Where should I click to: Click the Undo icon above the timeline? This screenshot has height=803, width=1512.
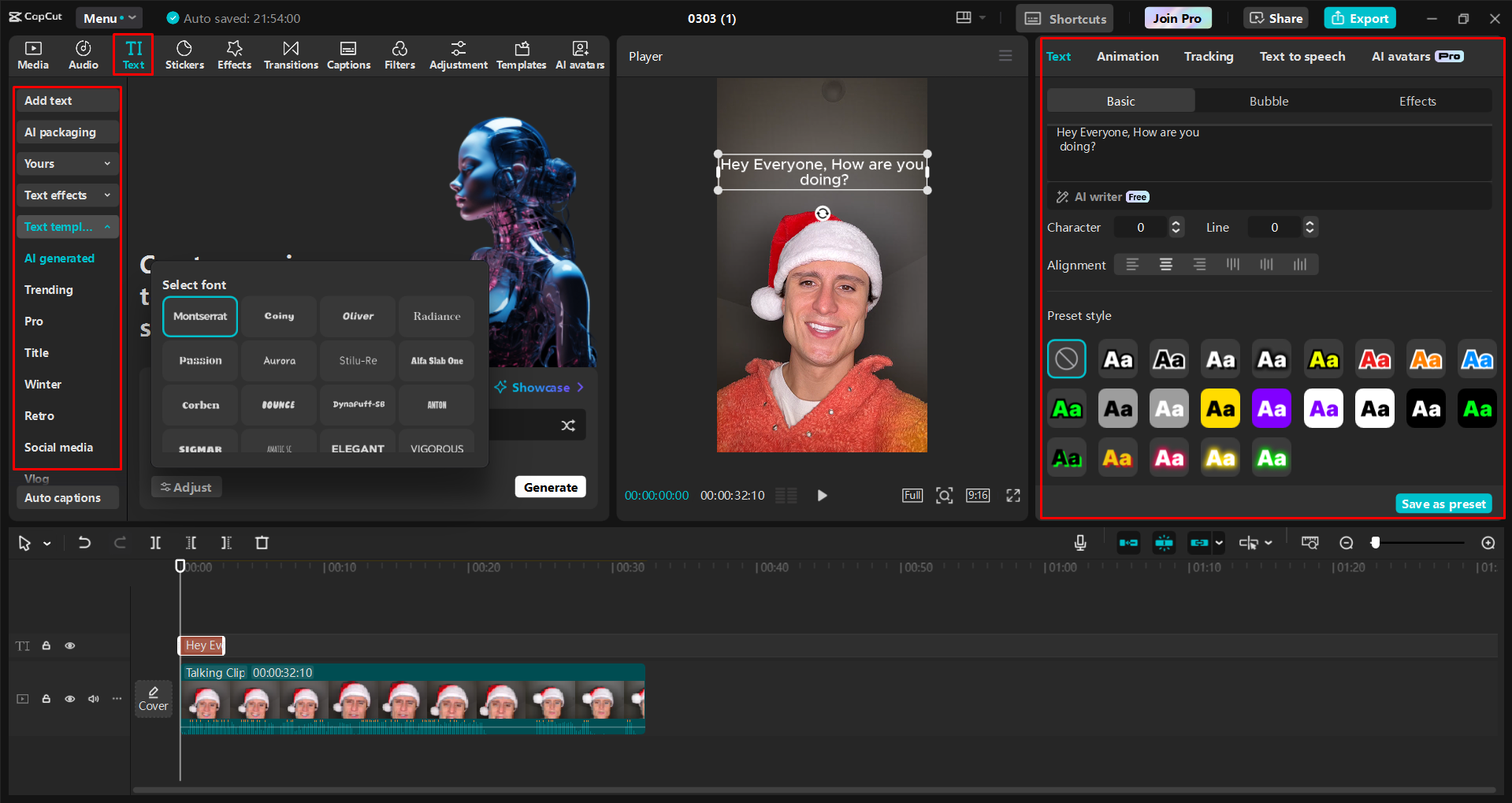click(84, 542)
